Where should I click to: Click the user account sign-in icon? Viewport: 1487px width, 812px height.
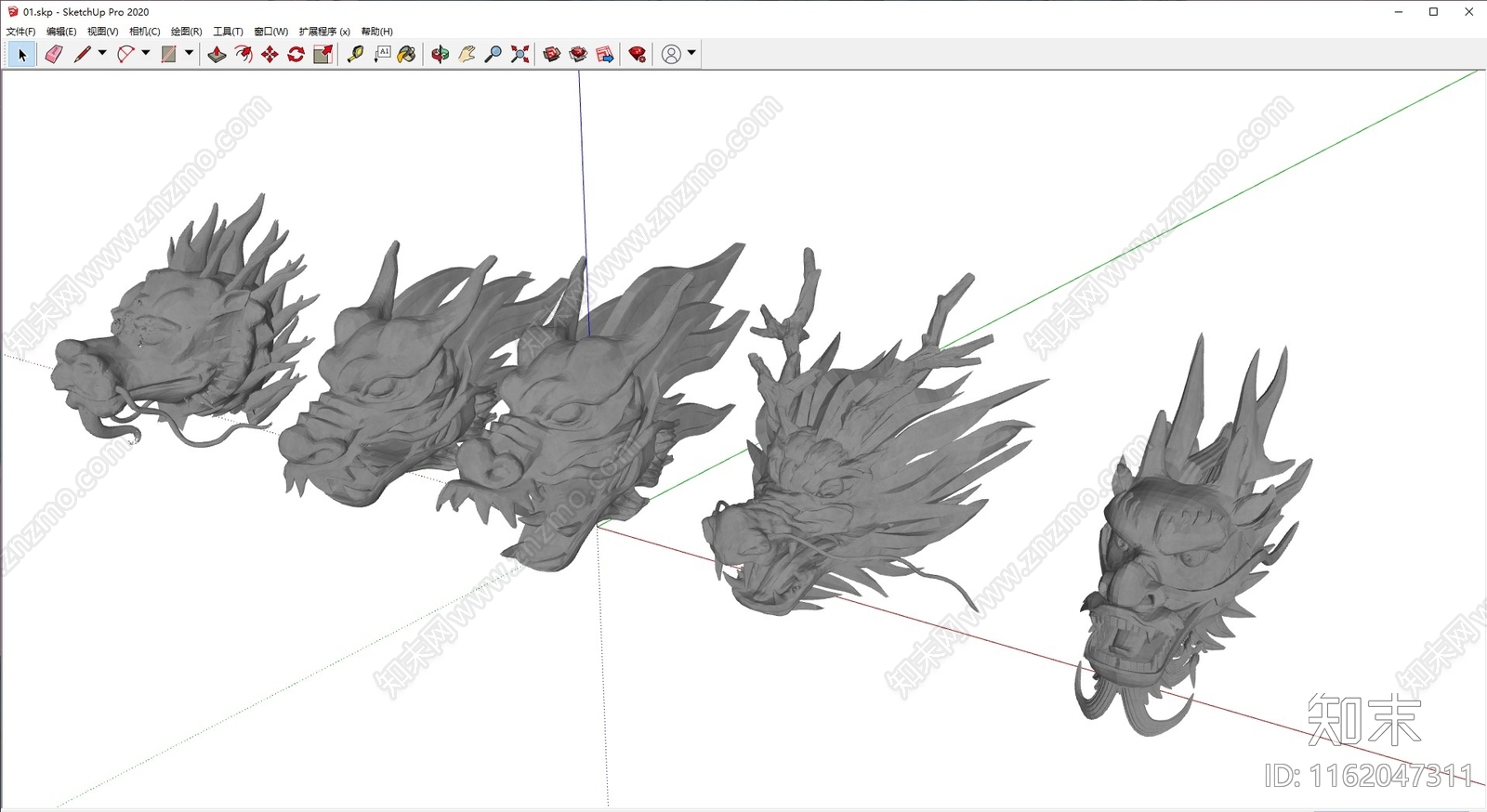pyautogui.click(x=671, y=55)
